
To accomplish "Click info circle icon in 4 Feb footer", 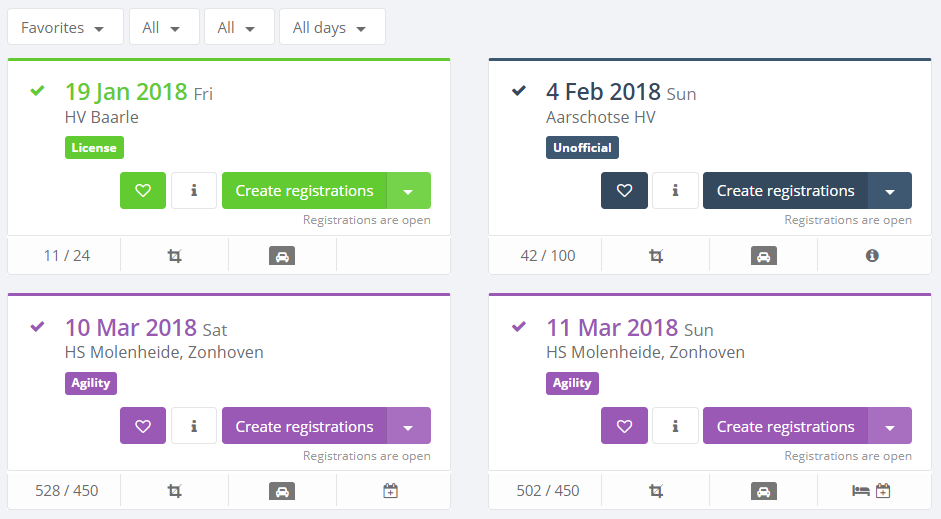I will [x=871, y=256].
